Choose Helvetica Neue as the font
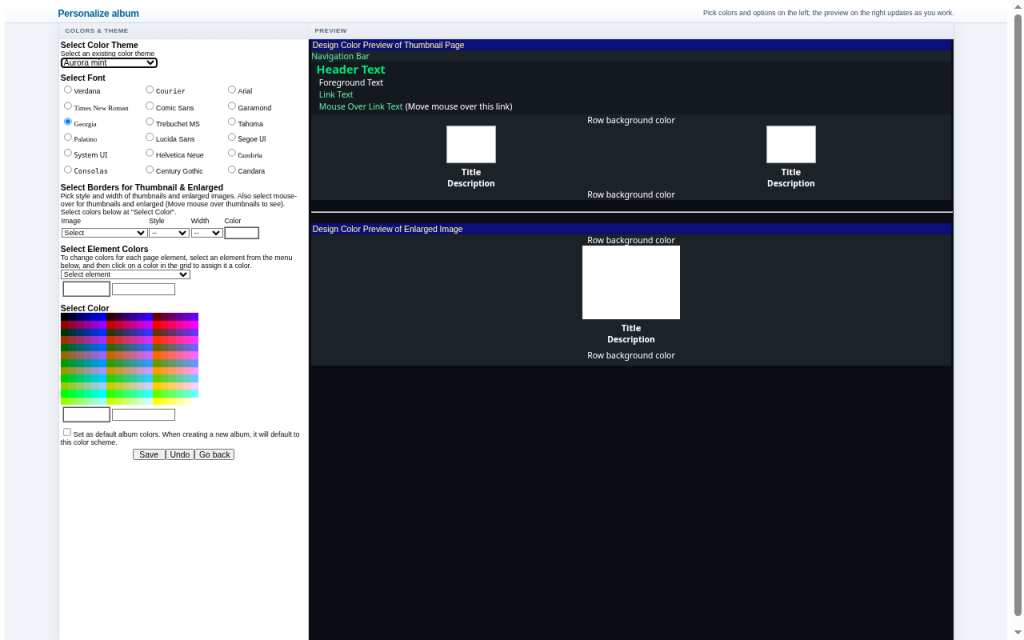 [150, 153]
